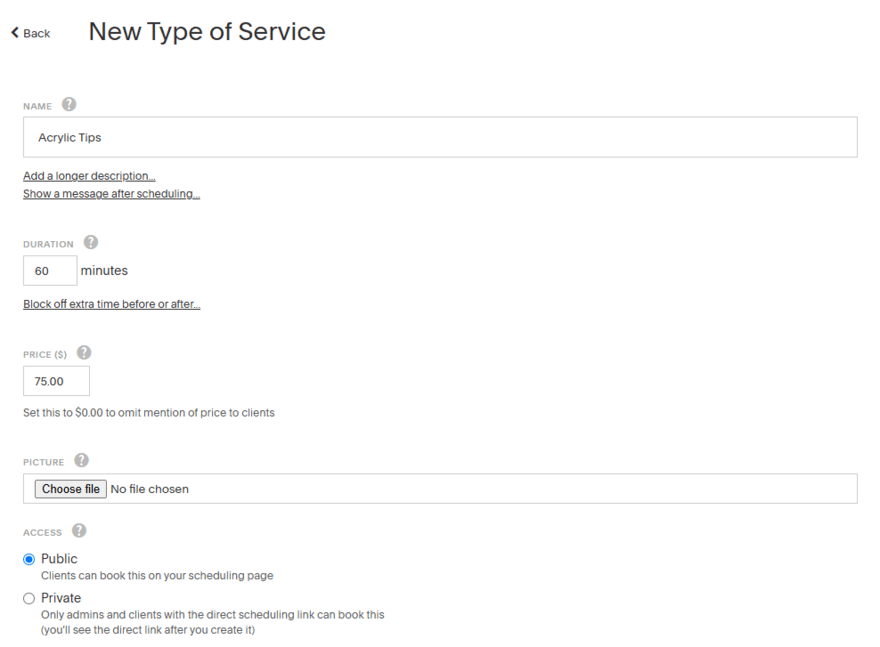Click the 'No file chosen' picture area
The image size is (880, 647).
point(150,488)
